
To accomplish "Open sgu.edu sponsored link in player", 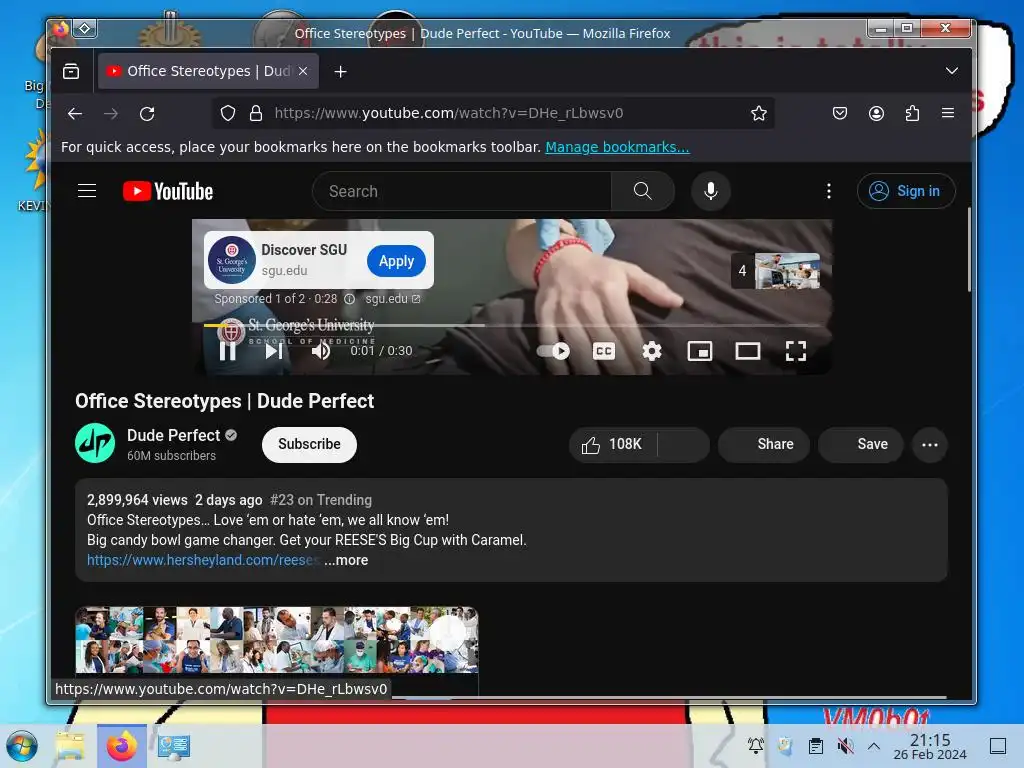I will pos(392,298).
